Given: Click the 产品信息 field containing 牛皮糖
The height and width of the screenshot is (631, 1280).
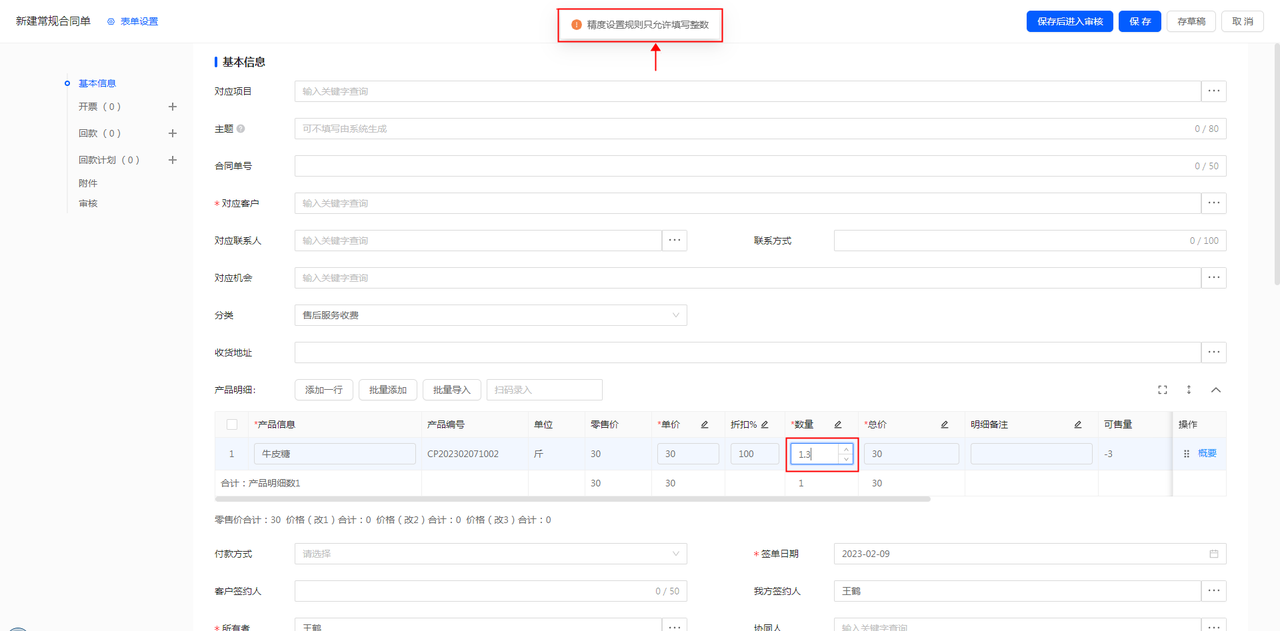Looking at the screenshot, I should 335,454.
